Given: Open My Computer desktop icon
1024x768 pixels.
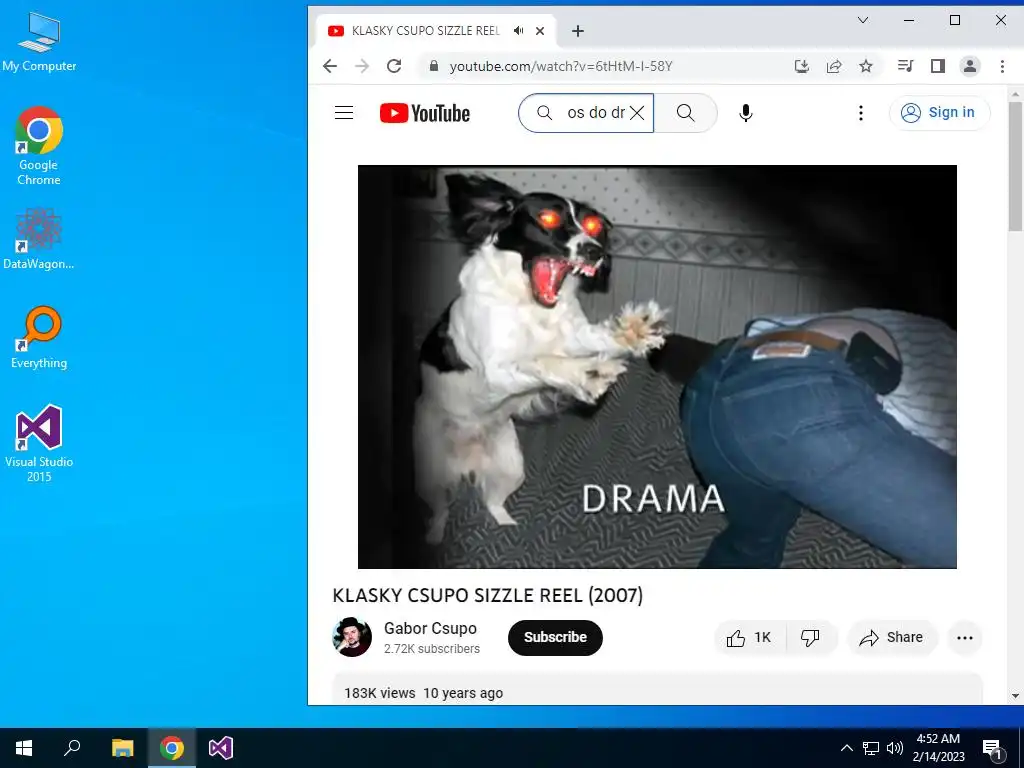Looking at the screenshot, I should (39, 42).
